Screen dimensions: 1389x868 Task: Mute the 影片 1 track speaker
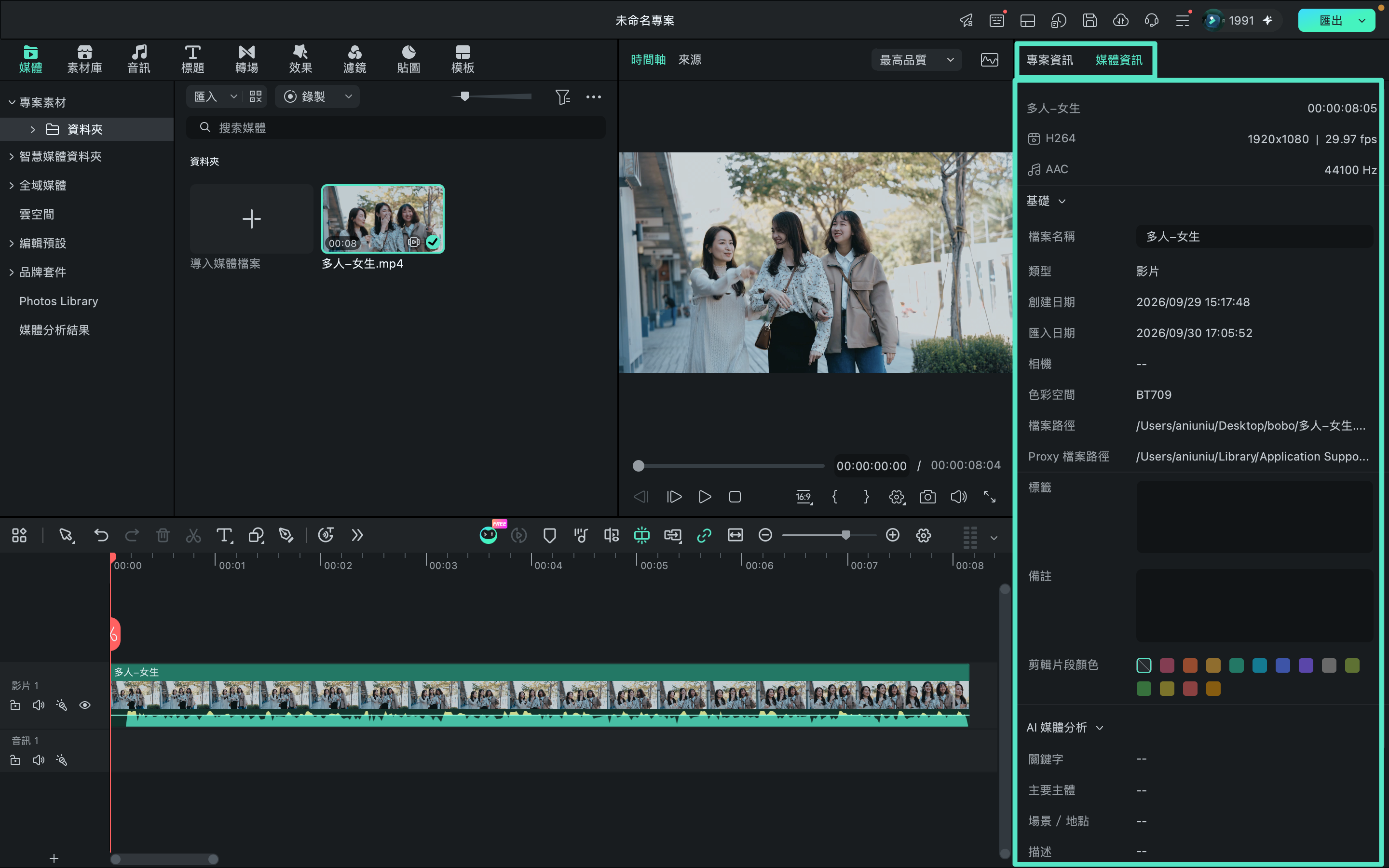click(x=39, y=705)
